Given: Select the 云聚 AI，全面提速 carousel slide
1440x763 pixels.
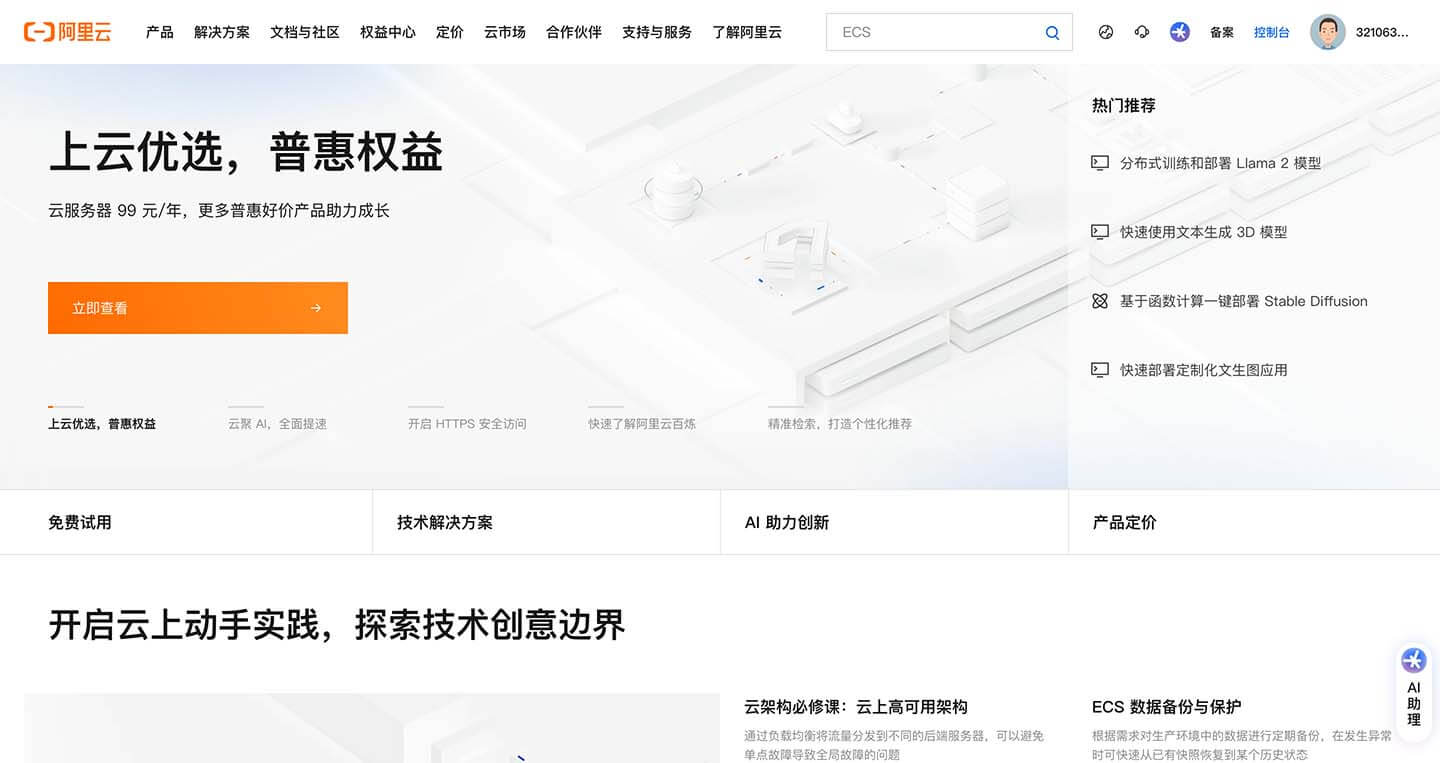Looking at the screenshot, I should 277,423.
